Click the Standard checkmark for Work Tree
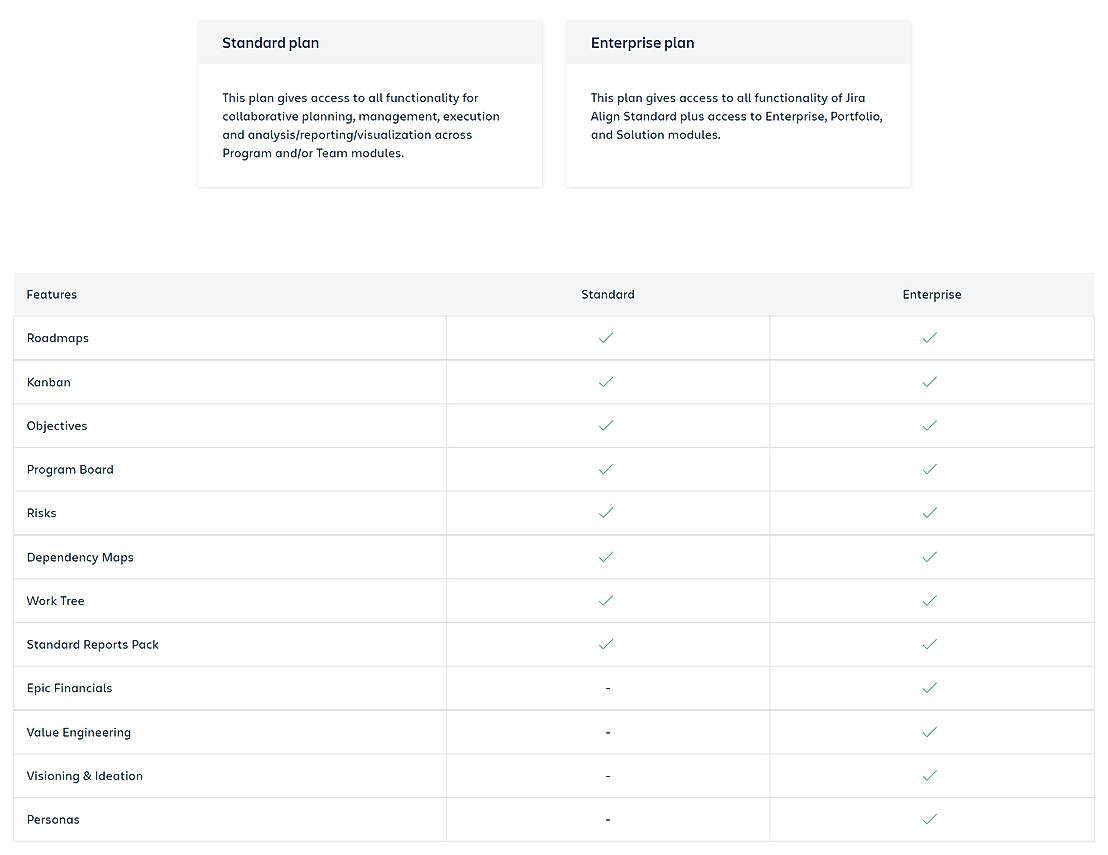 606,601
